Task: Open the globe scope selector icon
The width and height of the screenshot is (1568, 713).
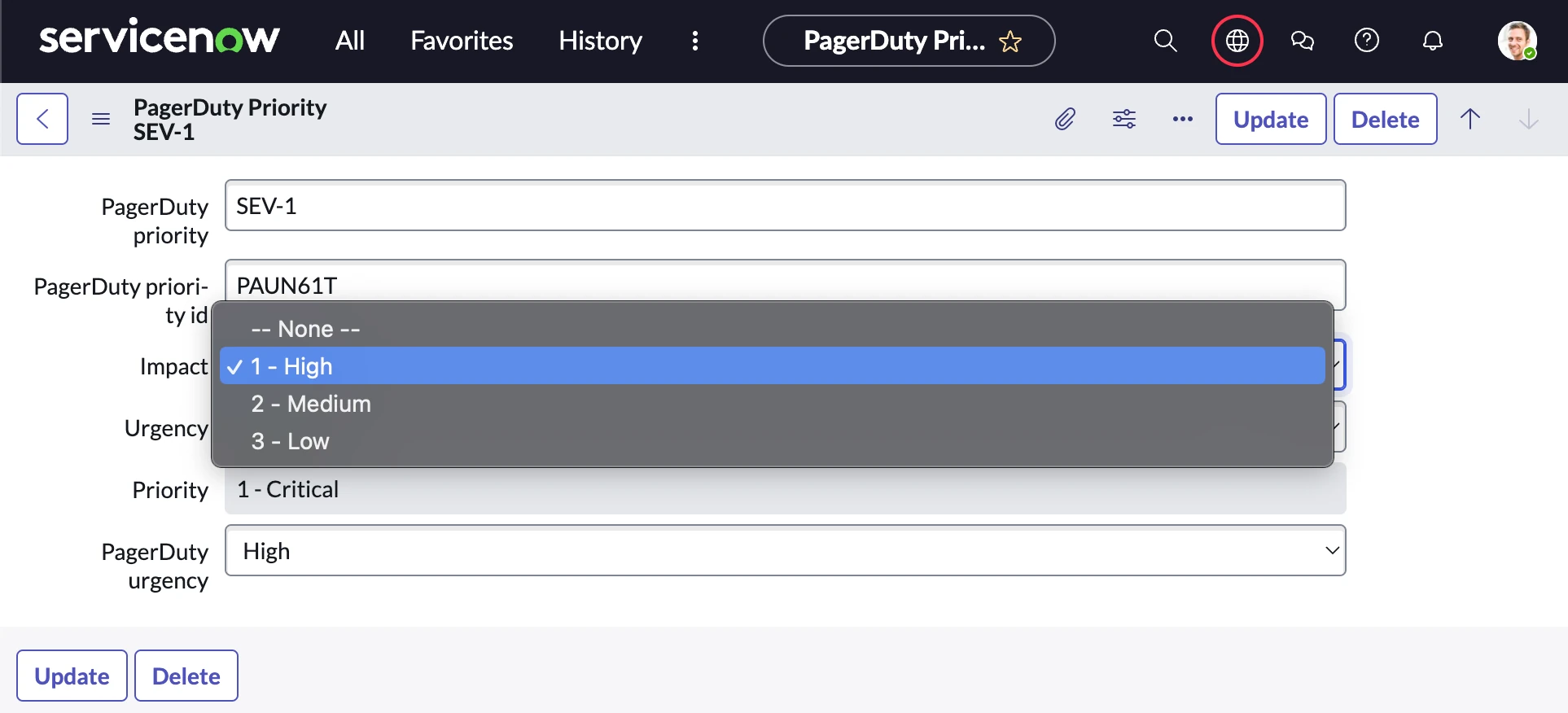Action: tap(1237, 41)
